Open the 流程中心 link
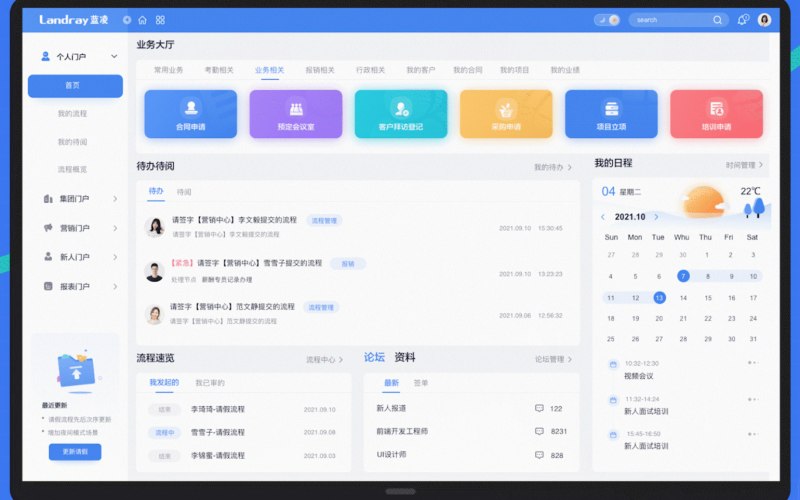 tap(324, 360)
